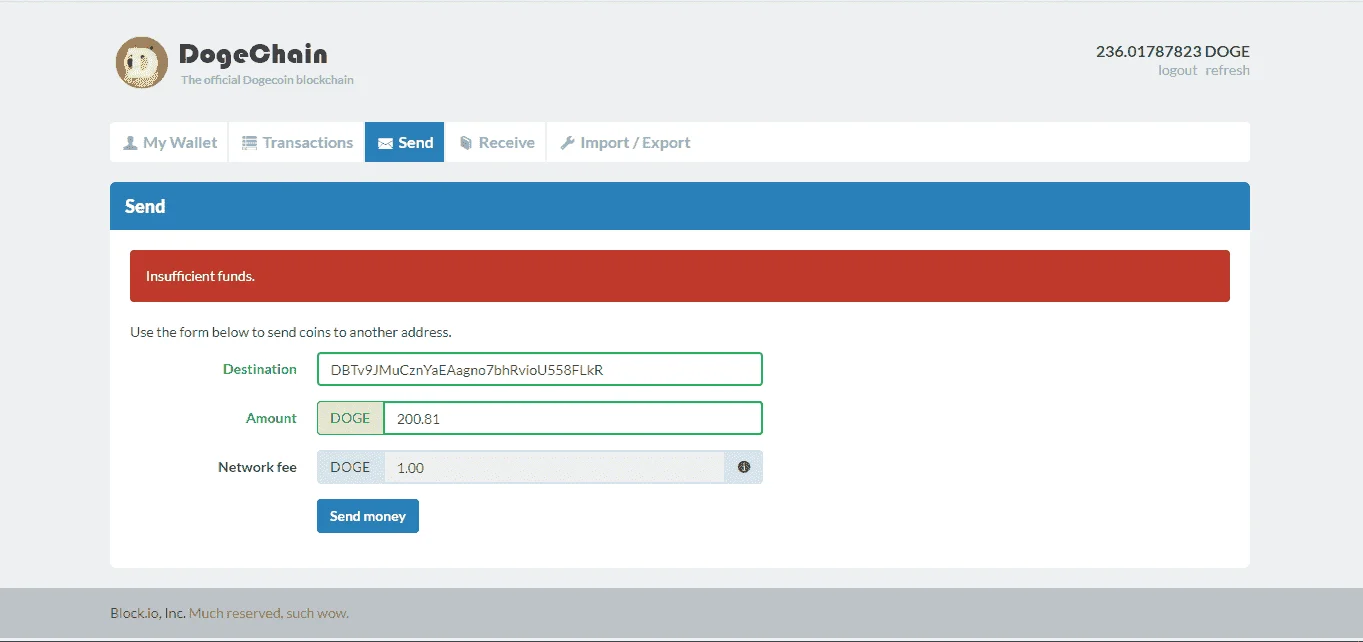
Task: Click the Destination field label
Action: pyautogui.click(x=260, y=369)
